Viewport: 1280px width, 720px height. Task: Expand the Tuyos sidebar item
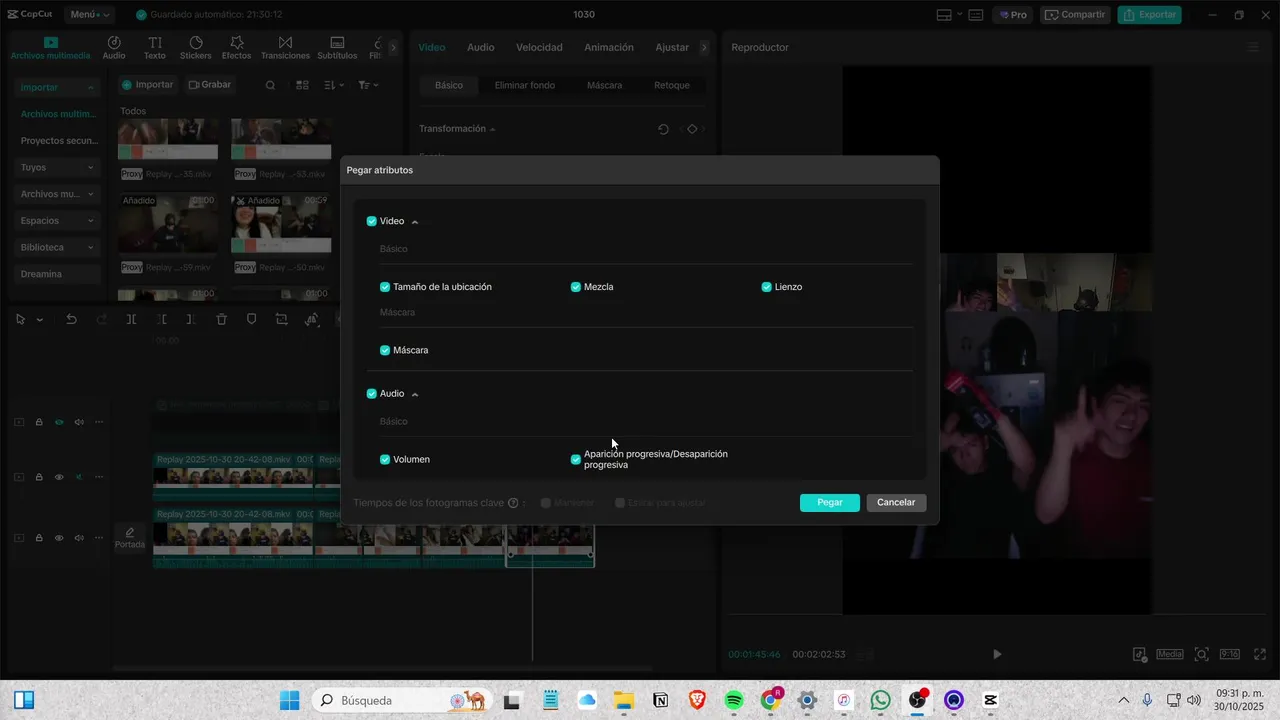58,168
